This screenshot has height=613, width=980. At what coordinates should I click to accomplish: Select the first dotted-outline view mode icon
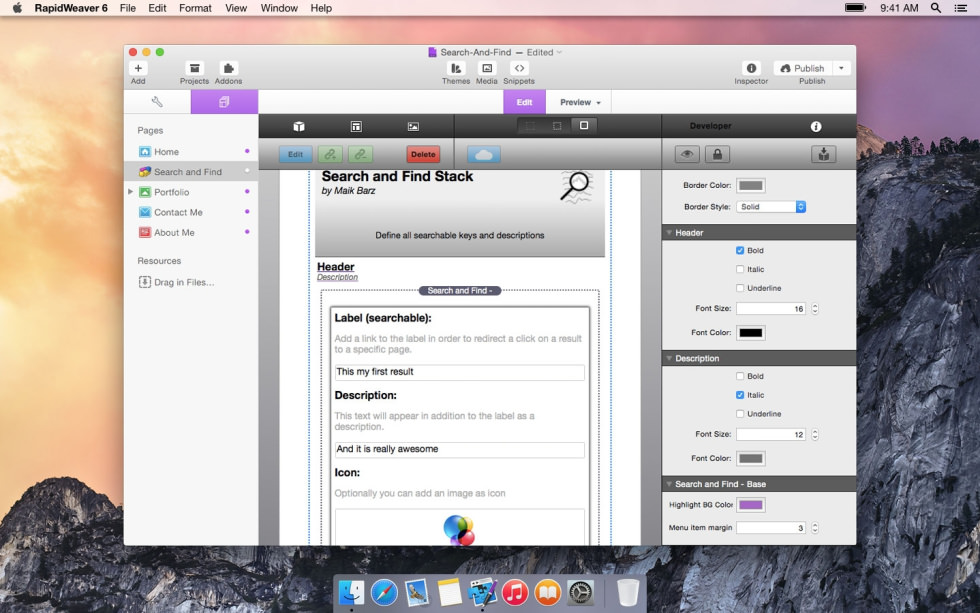(531, 126)
